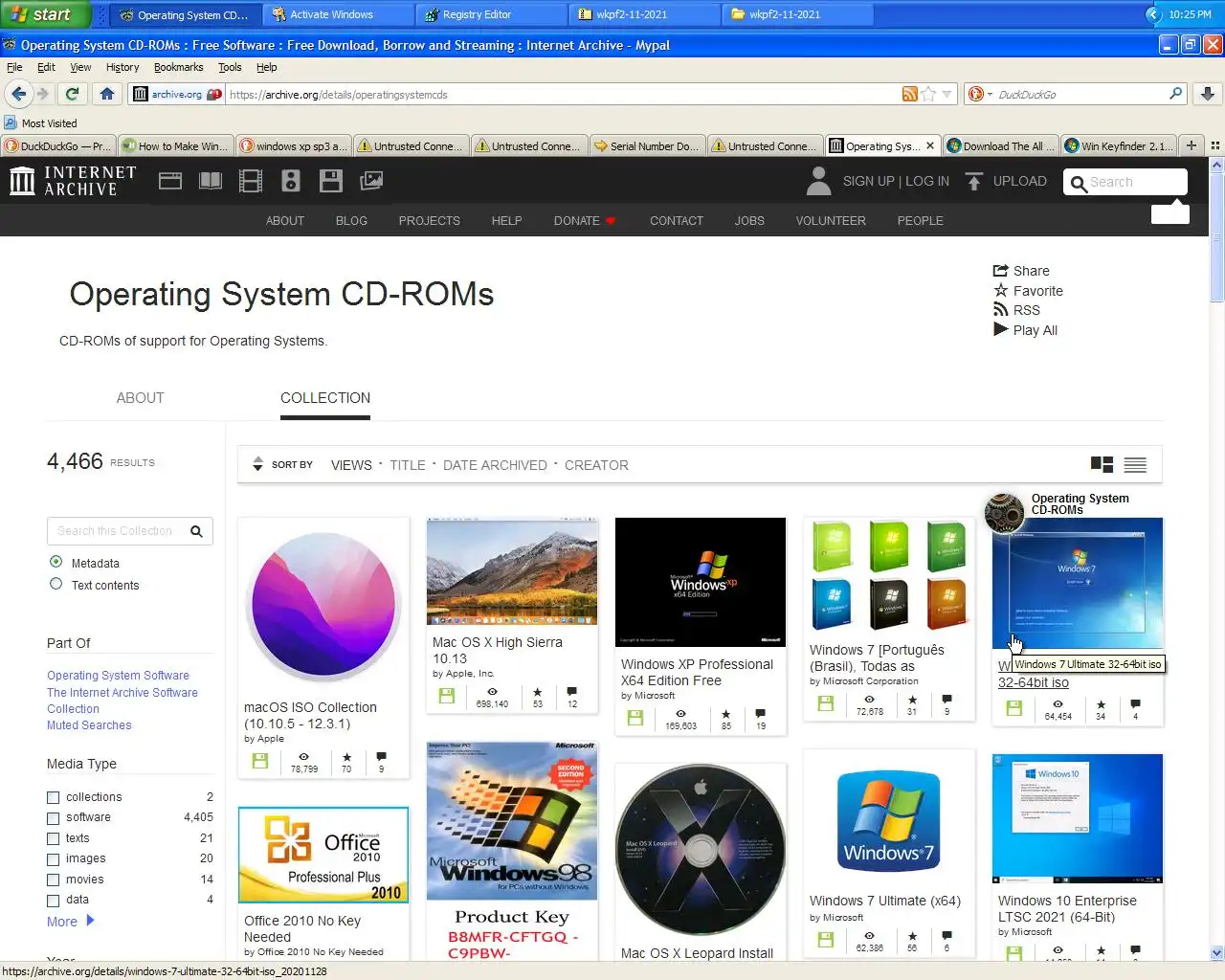Click the browser Forward arrow button
This screenshot has width=1225, height=980.
[42, 94]
